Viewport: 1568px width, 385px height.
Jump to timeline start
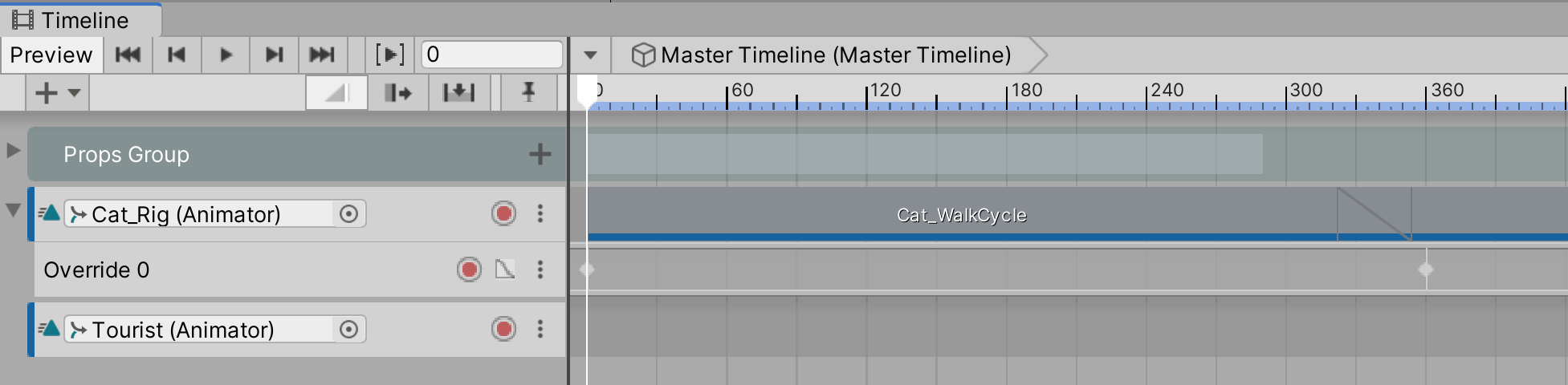128,55
